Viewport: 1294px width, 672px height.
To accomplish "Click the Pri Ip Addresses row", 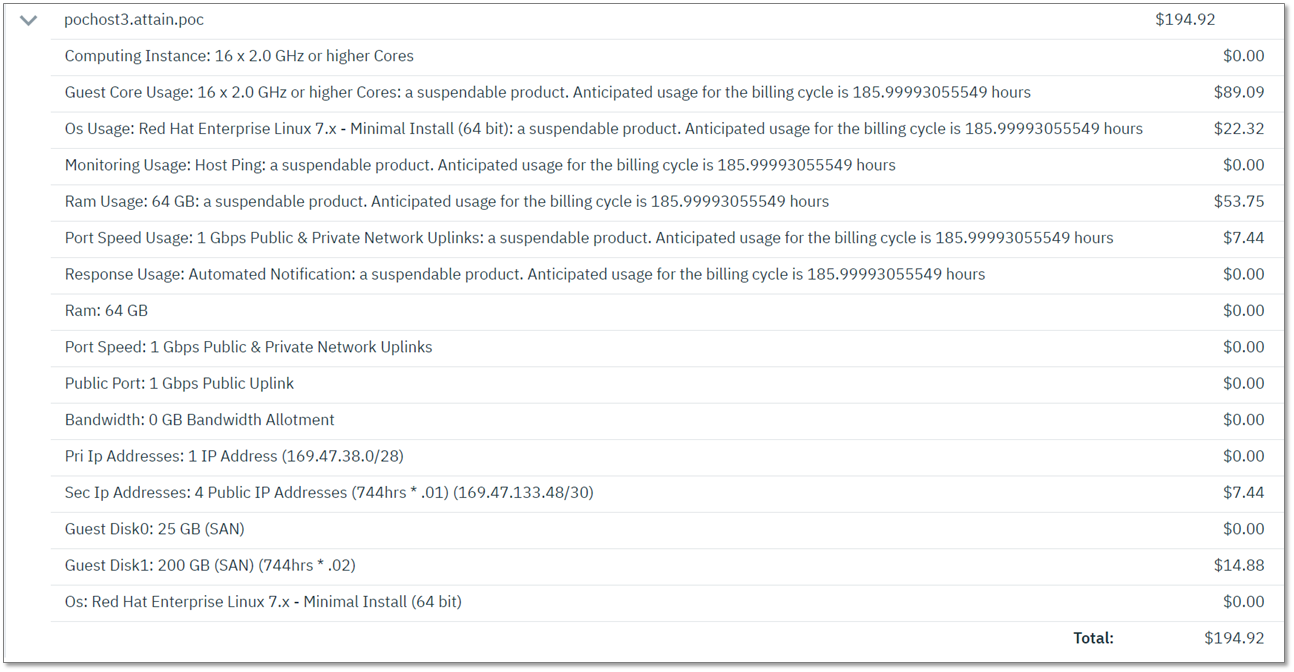I will coord(234,456).
